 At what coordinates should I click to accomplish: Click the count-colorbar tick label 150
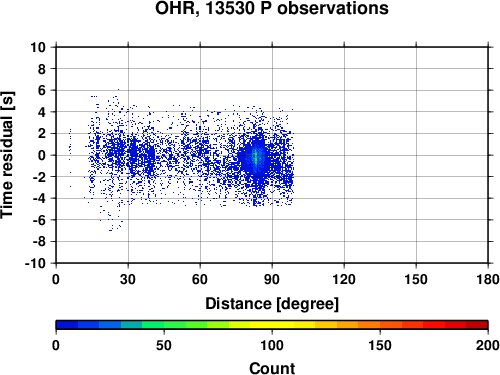click(380, 345)
